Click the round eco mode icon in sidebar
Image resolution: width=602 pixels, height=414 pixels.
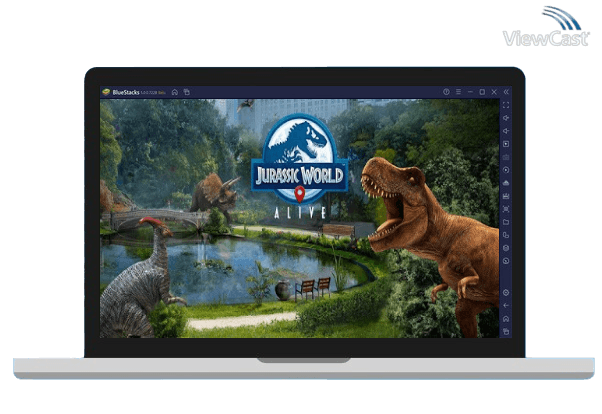click(506, 261)
